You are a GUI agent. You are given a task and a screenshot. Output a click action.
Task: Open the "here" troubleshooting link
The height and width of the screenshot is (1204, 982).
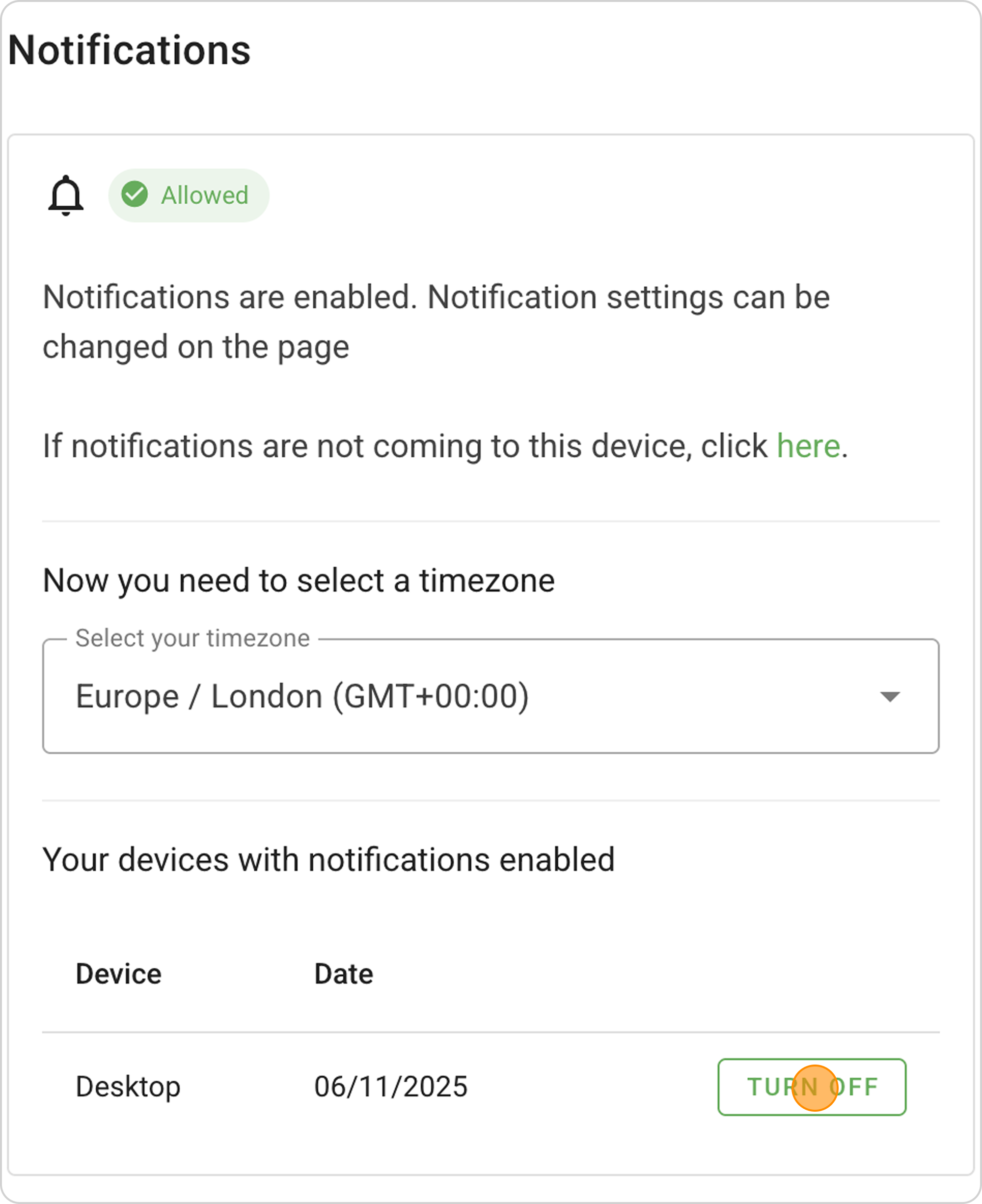[808, 446]
